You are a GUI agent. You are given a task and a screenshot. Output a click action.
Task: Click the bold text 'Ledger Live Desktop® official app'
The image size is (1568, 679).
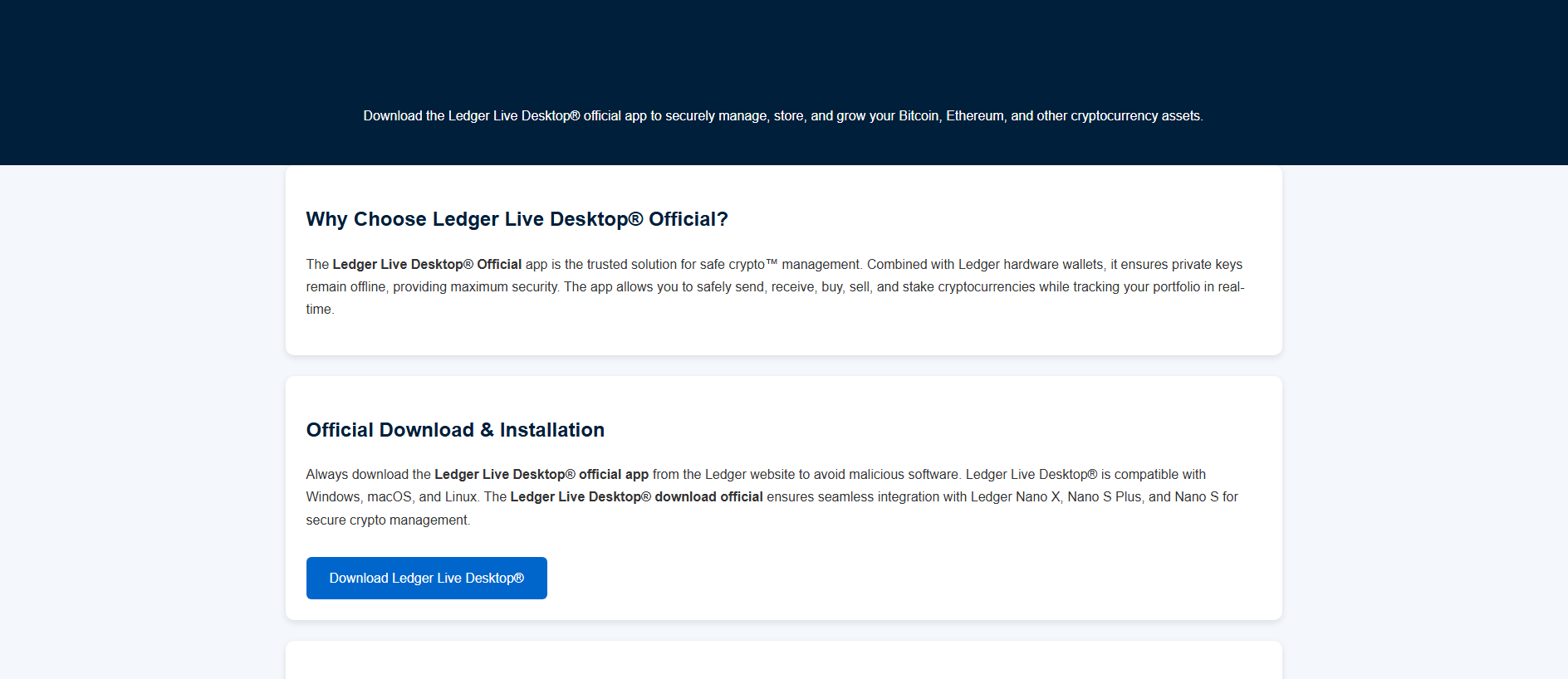tap(541, 474)
